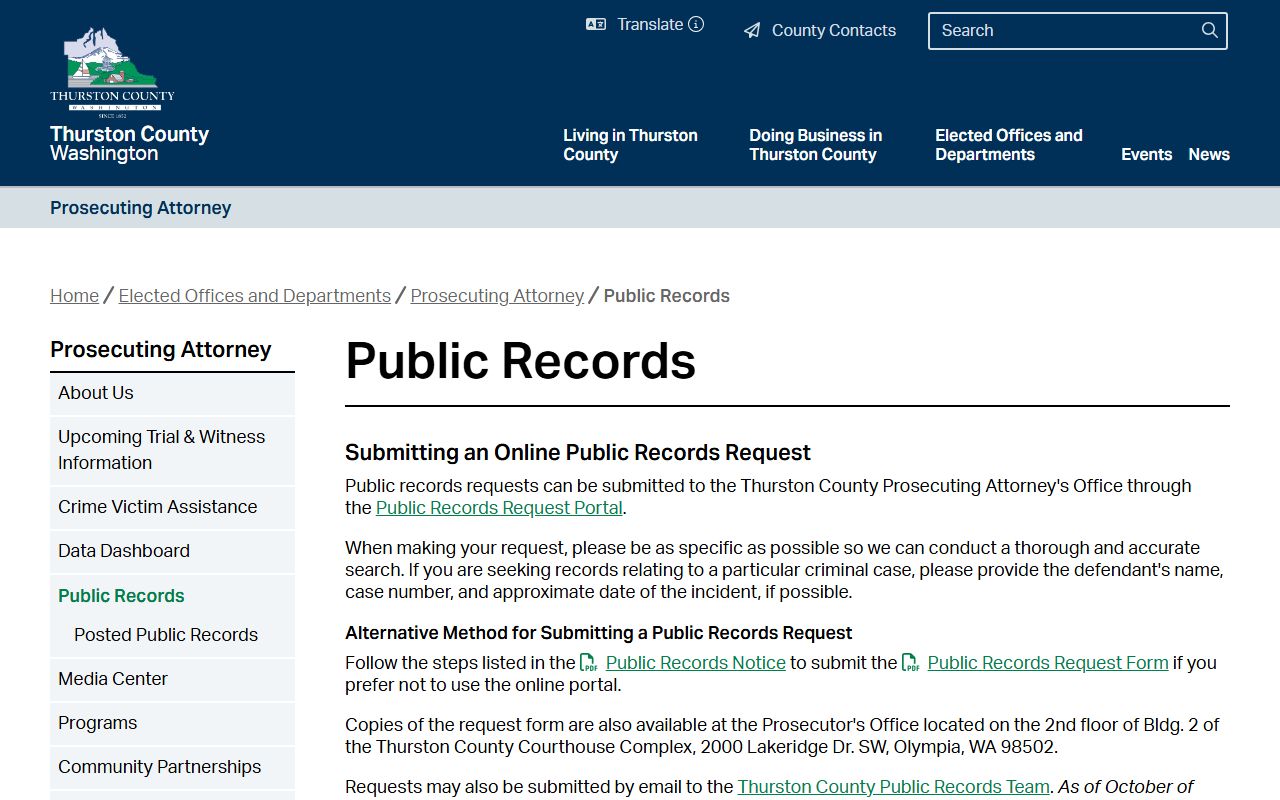Open Media Center sidebar item

click(172, 679)
